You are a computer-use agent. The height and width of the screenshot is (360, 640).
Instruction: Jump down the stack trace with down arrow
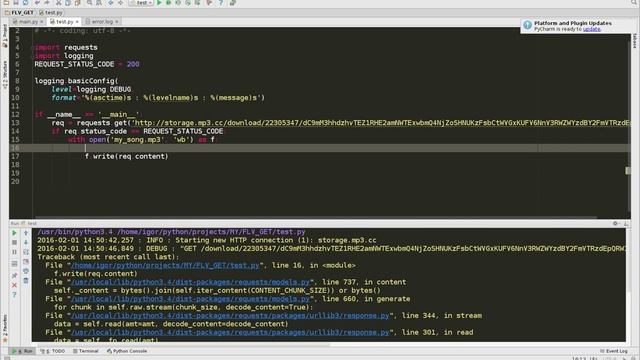(26, 242)
